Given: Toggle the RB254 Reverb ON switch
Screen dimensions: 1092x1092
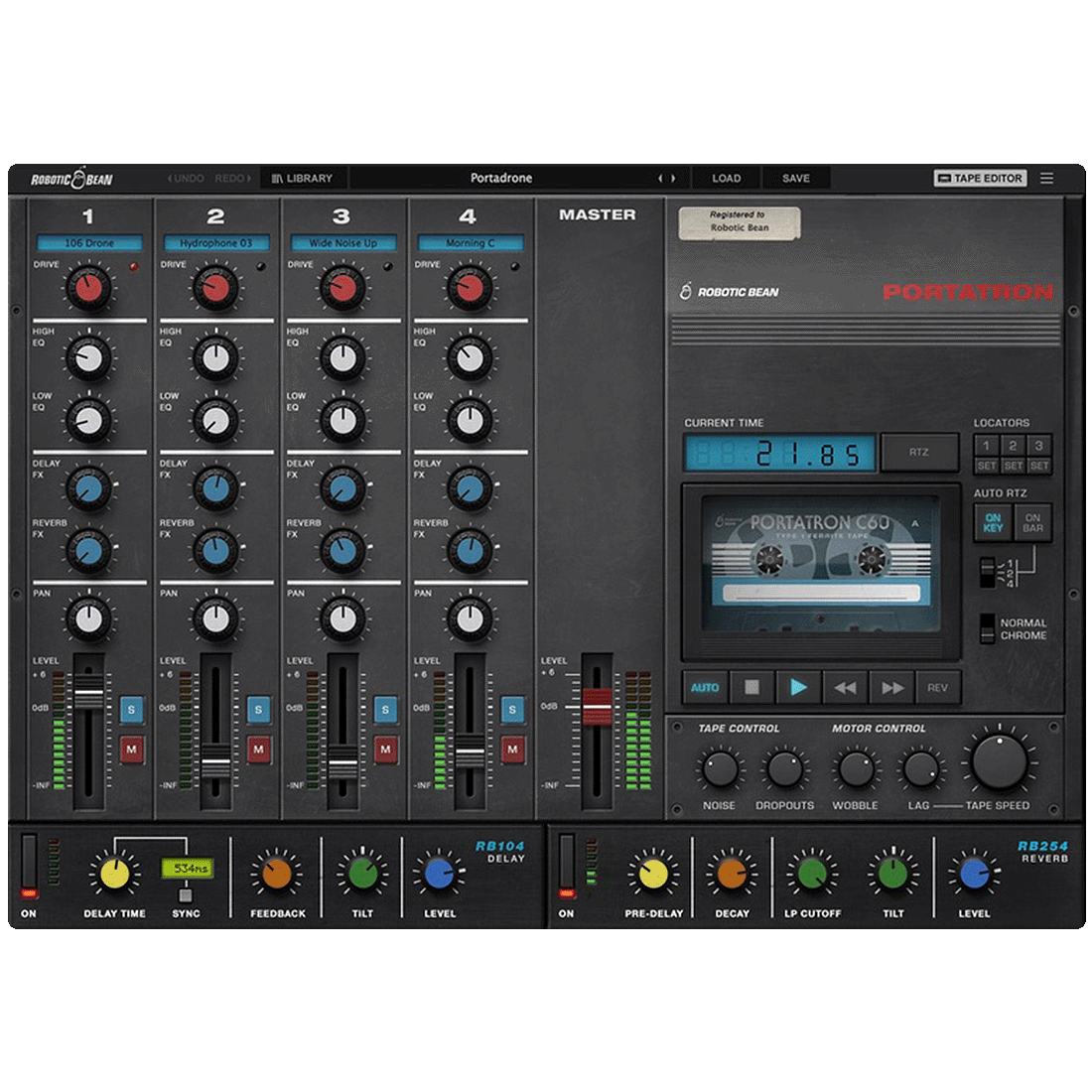Looking at the screenshot, I should point(567,866).
